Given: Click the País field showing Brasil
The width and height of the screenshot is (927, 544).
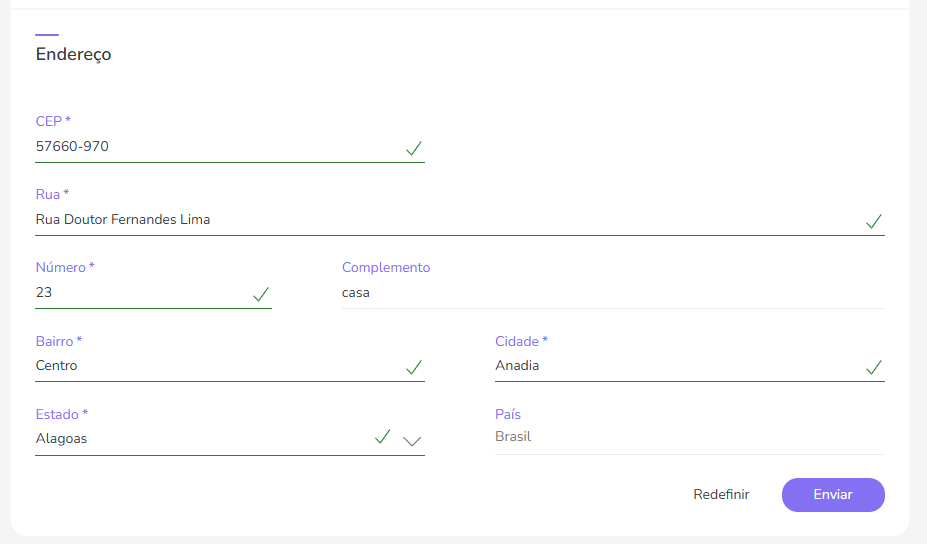Looking at the screenshot, I should (688, 437).
